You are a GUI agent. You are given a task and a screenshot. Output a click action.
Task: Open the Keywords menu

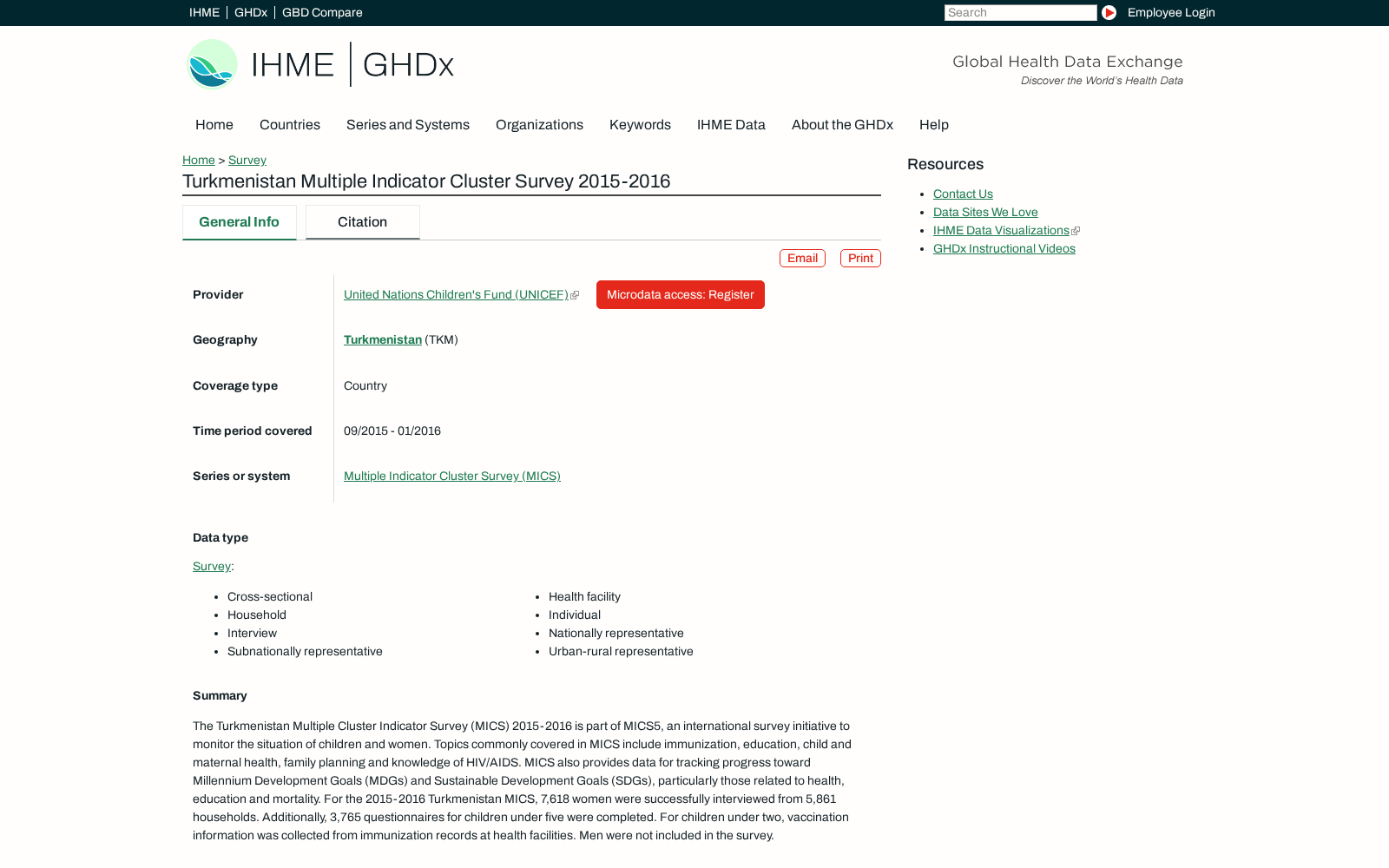tap(640, 125)
